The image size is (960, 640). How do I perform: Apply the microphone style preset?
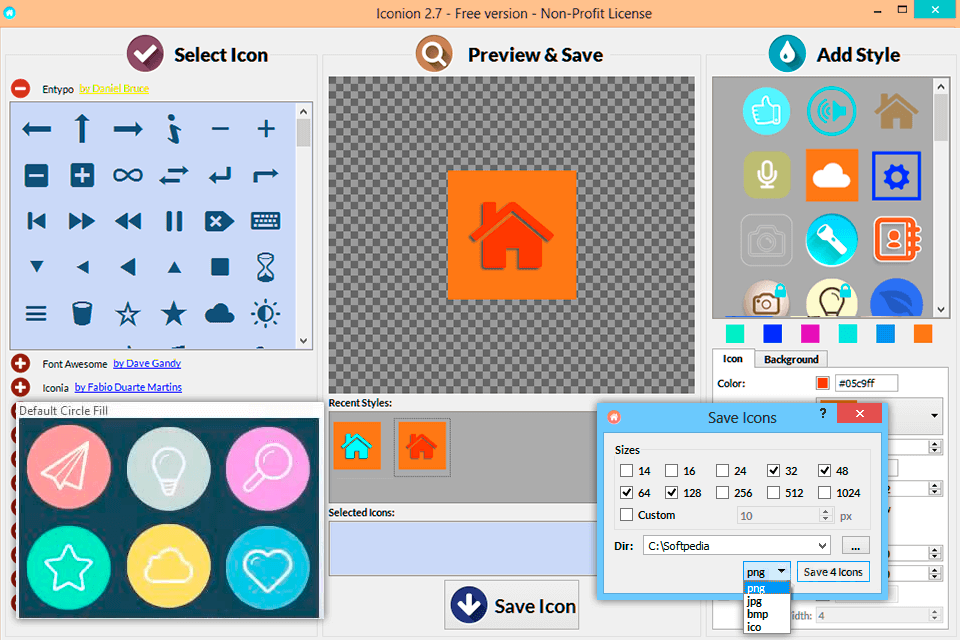767,176
